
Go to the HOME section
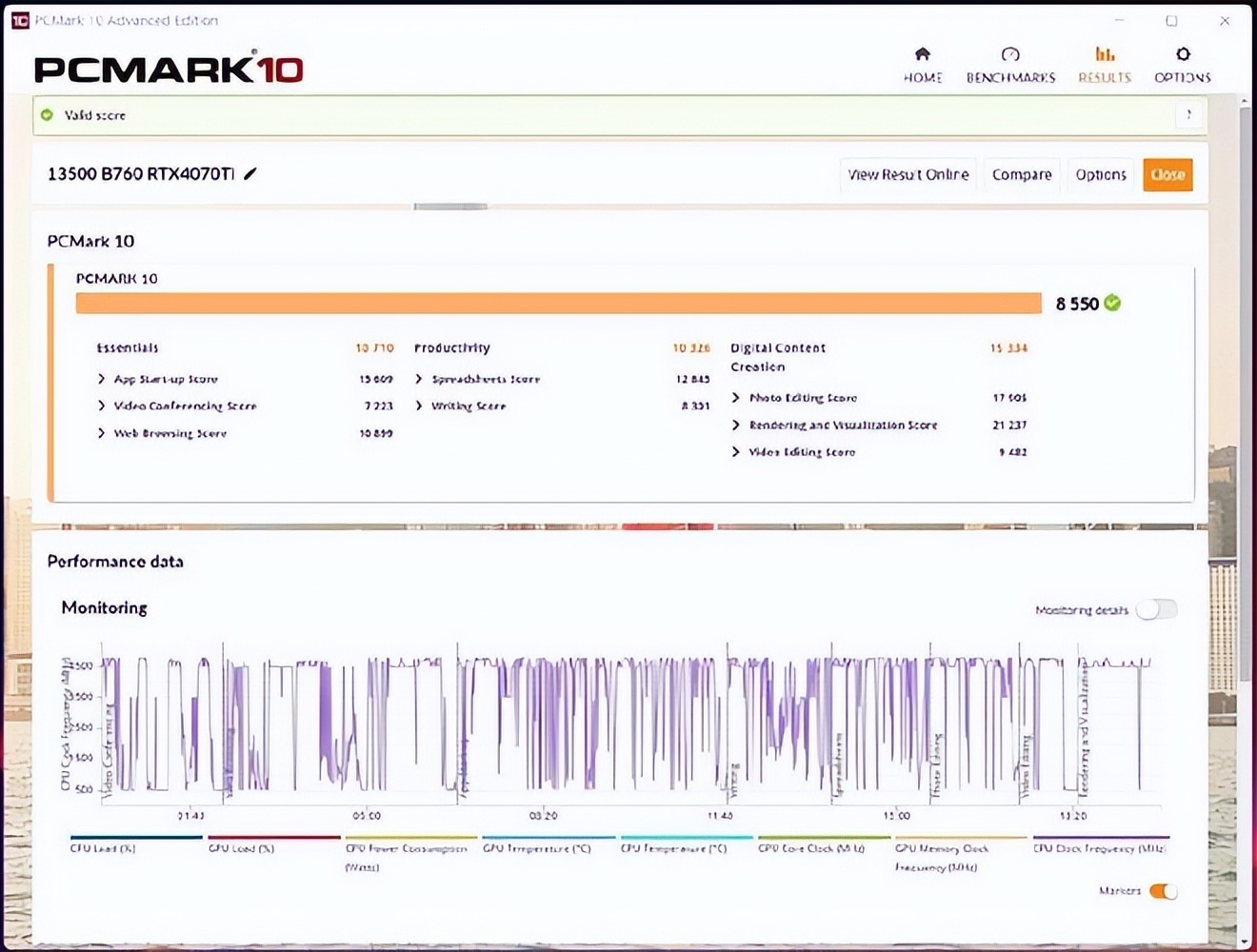[x=923, y=65]
